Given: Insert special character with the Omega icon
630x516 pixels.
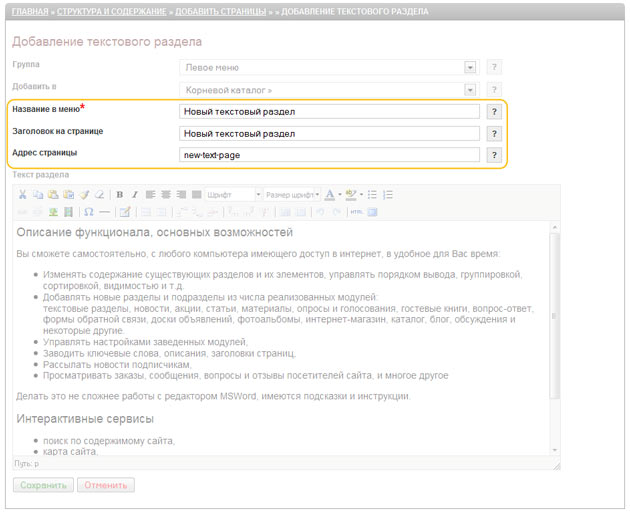Looking at the screenshot, I should (88, 212).
